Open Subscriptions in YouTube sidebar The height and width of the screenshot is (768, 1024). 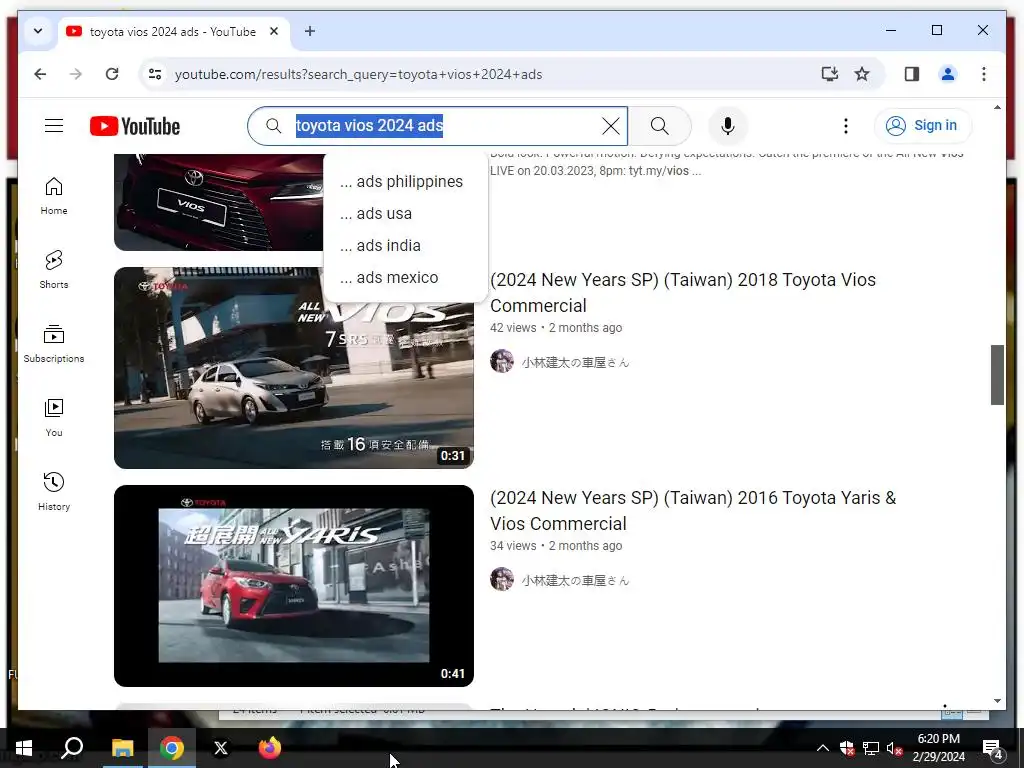pyautogui.click(x=54, y=344)
